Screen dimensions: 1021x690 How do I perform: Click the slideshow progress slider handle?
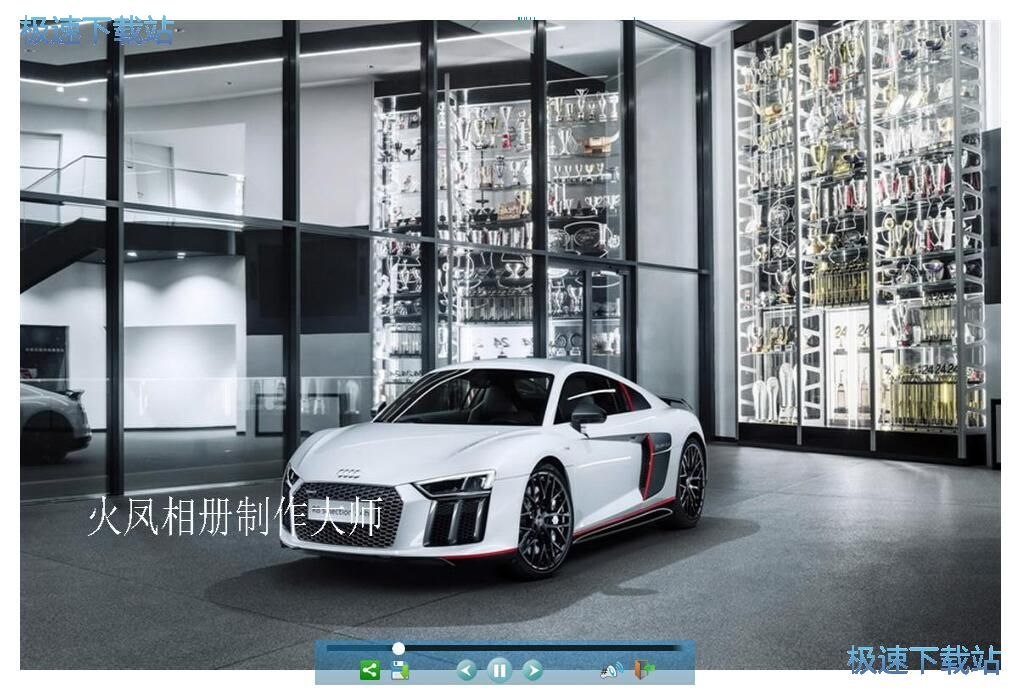pos(399,648)
